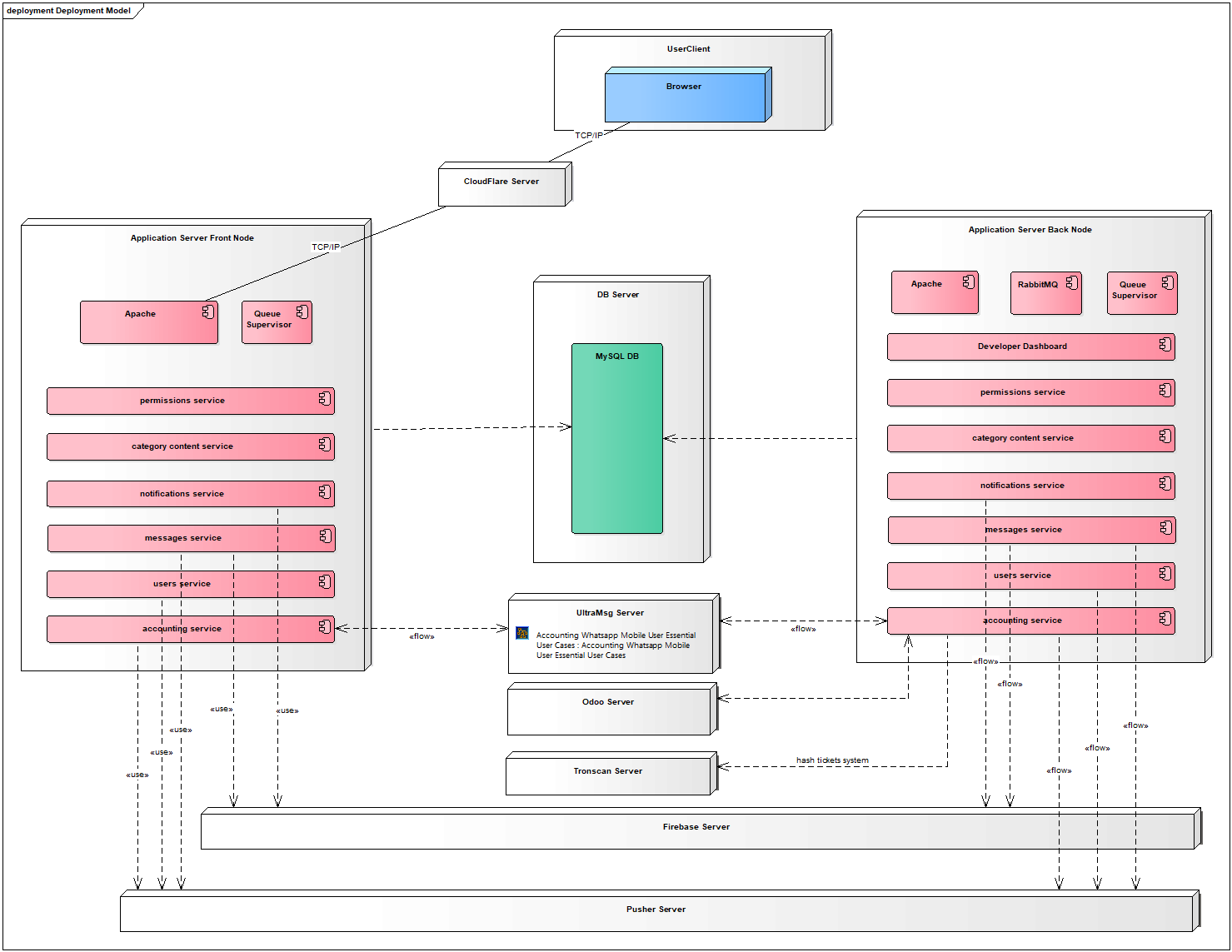Select the Firebase Server node
1232x952 pixels.
tap(696, 831)
